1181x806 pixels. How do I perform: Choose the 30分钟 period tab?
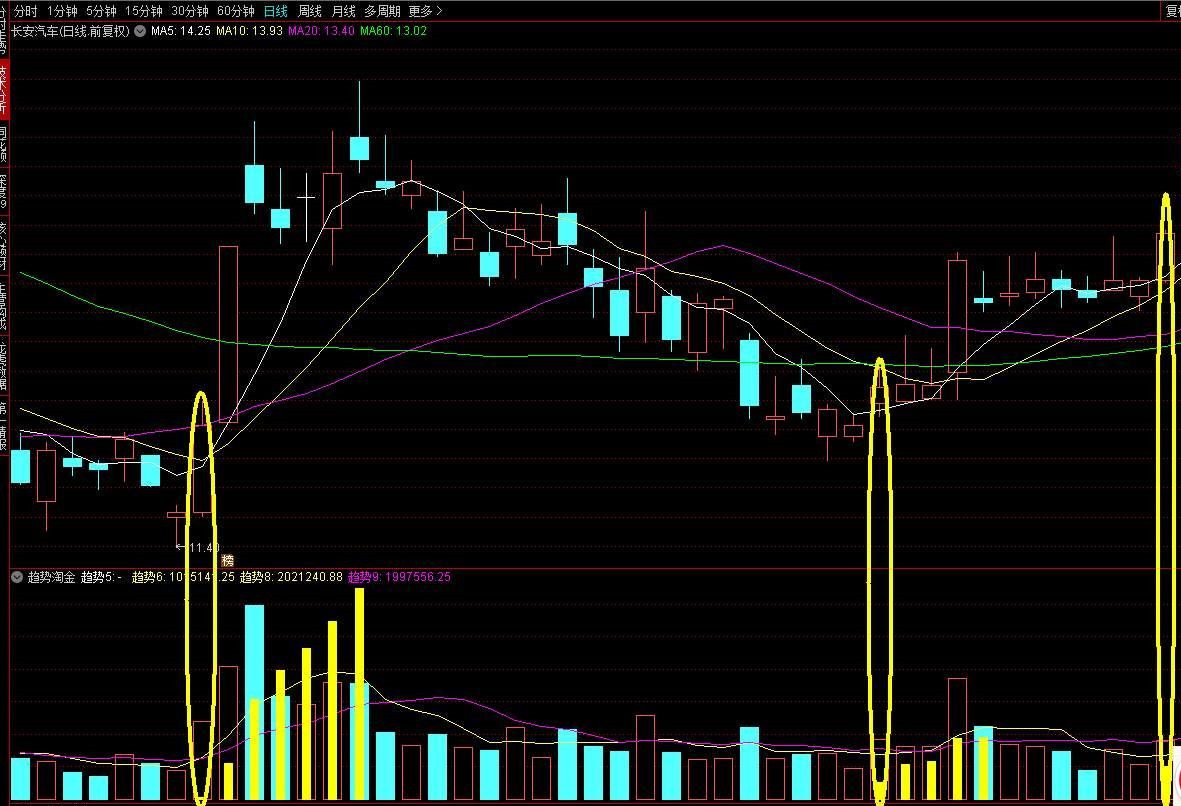coord(190,11)
